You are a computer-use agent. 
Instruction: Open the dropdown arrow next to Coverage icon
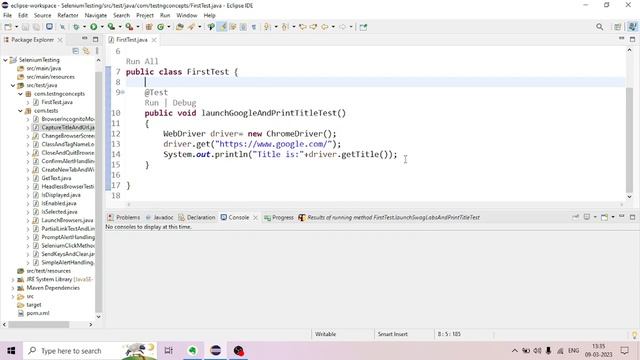120,27
